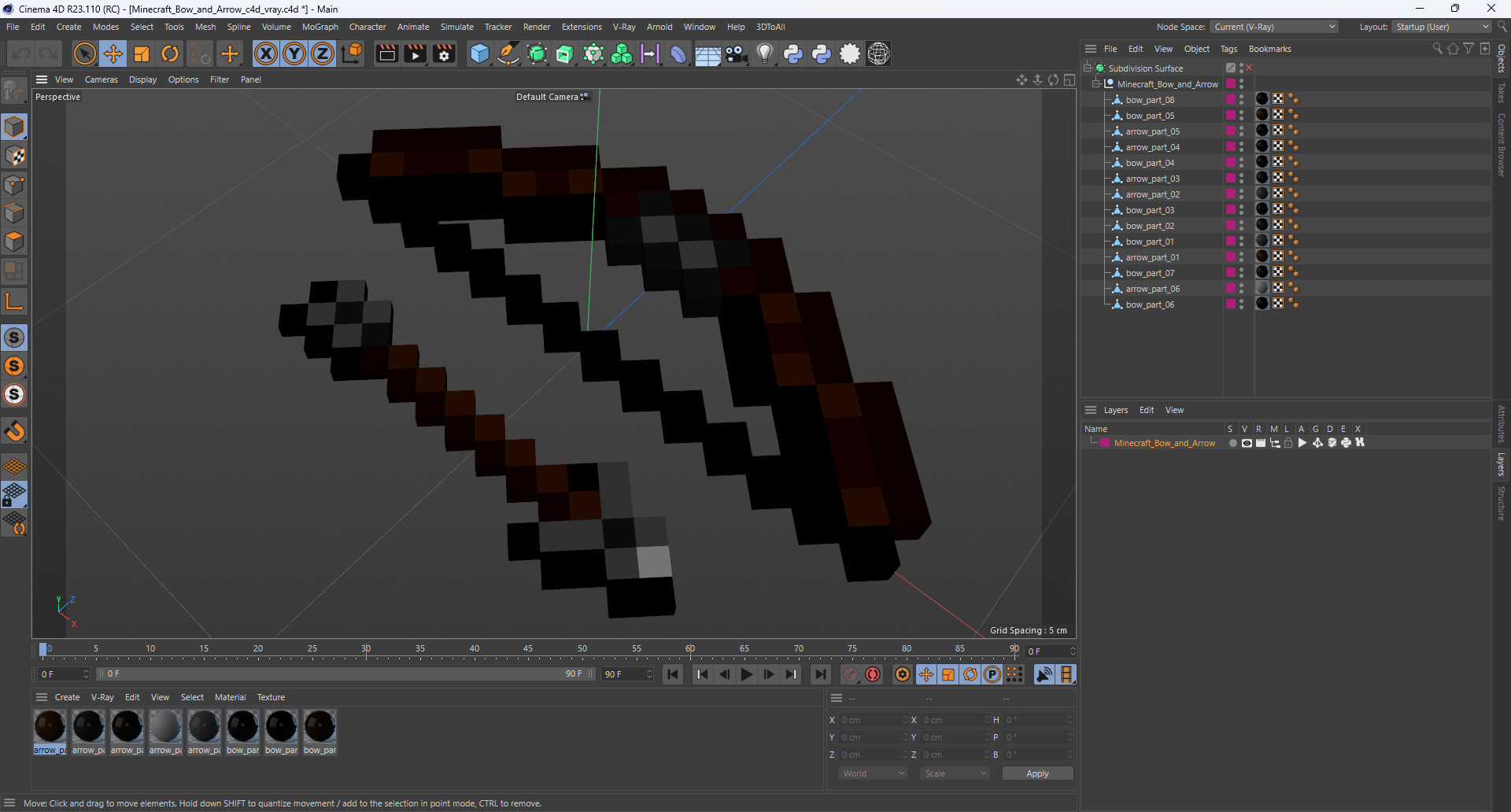The height and width of the screenshot is (812, 1511).
Task: Click the Enable Axis L-shaped icon
Action: point(14,301)
